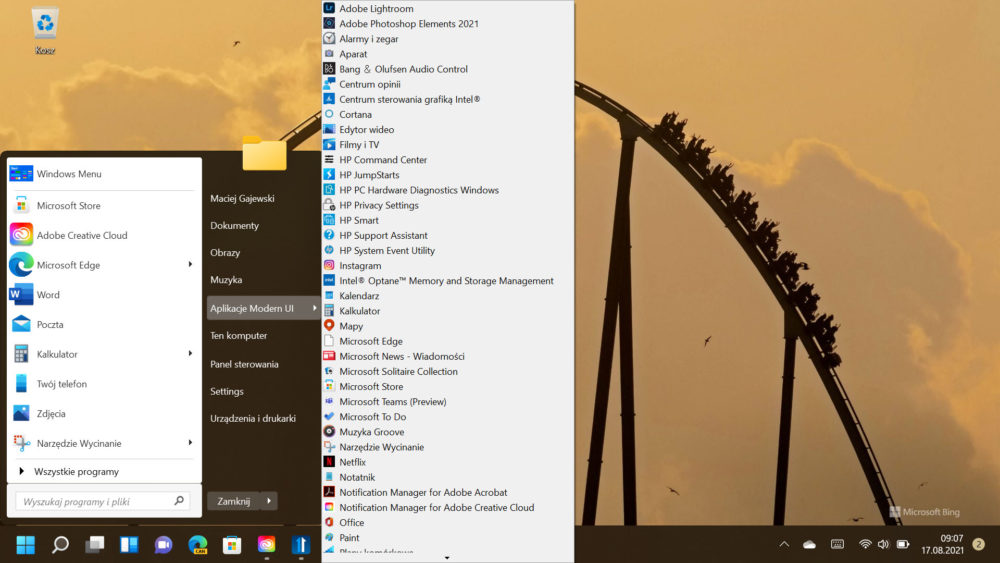Click the Zamknij shutdown button
The width and height of the screenshot is (1000, 563).
(x=233, y=501)
